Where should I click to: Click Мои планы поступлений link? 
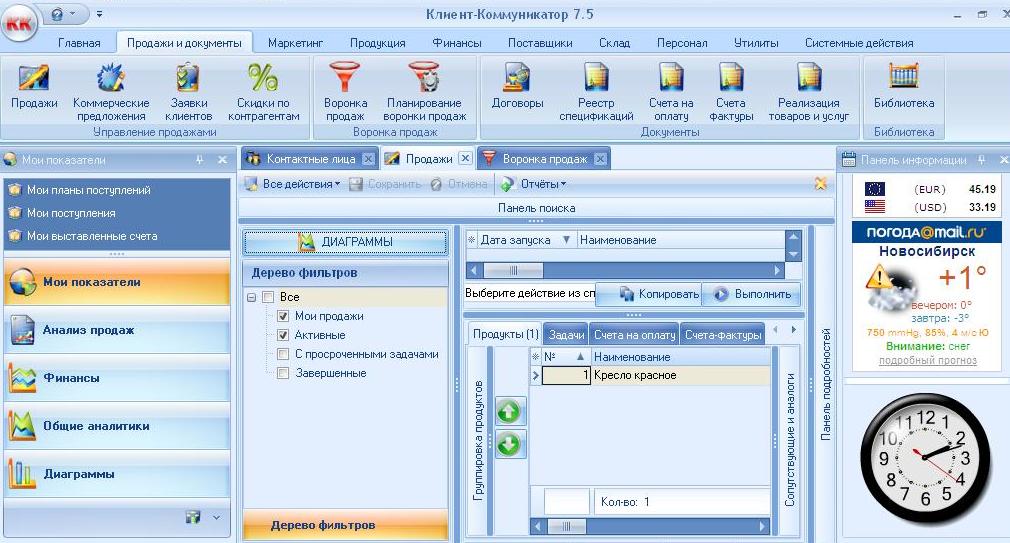[89, 190]
